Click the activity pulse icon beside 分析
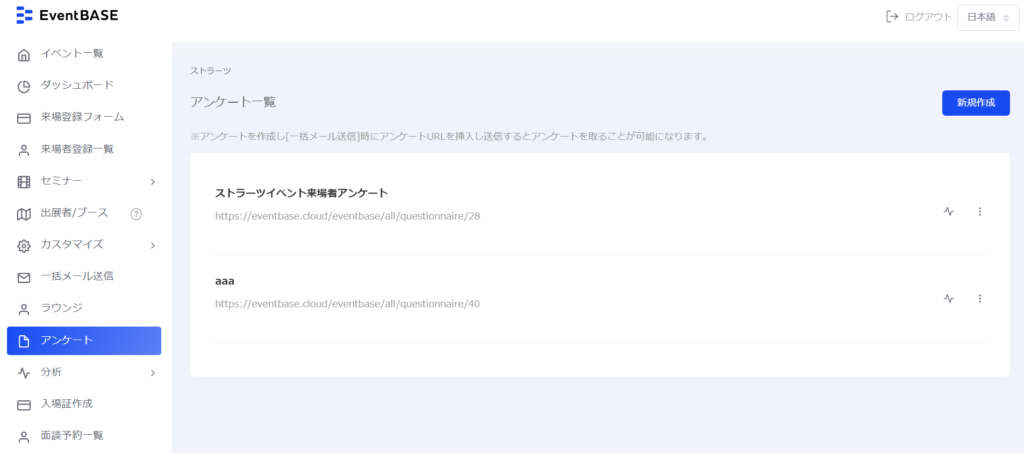The image size is (1024, 453). [24, 373]
